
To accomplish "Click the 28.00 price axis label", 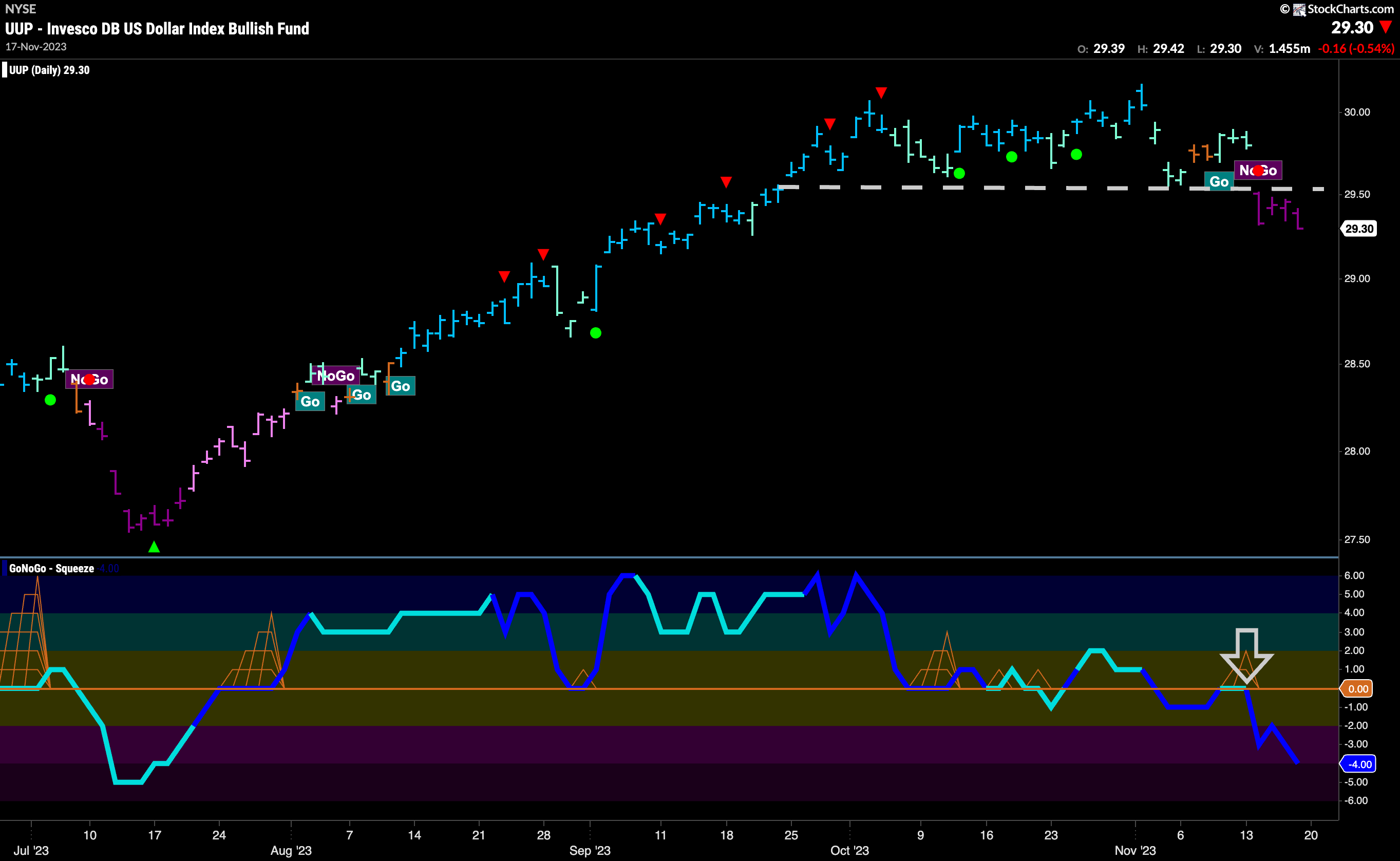I will [x=1357, y=451].
